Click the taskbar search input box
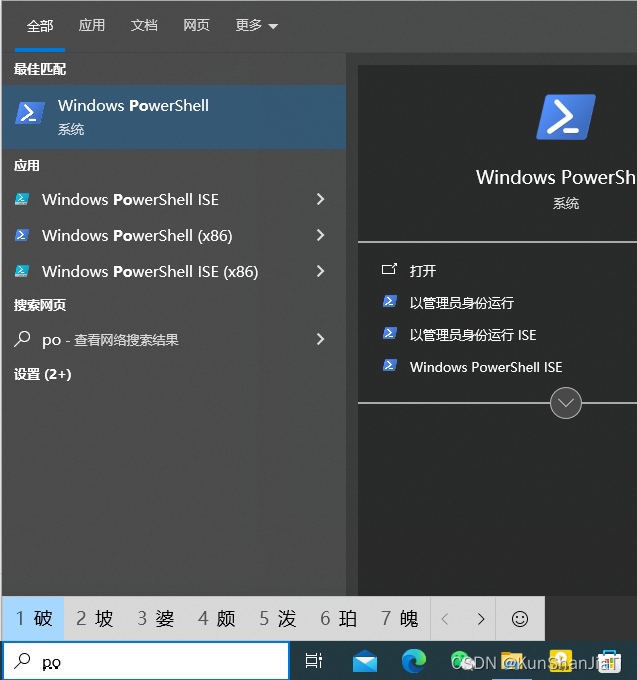The image size is (637, 680). click(146, 661)
